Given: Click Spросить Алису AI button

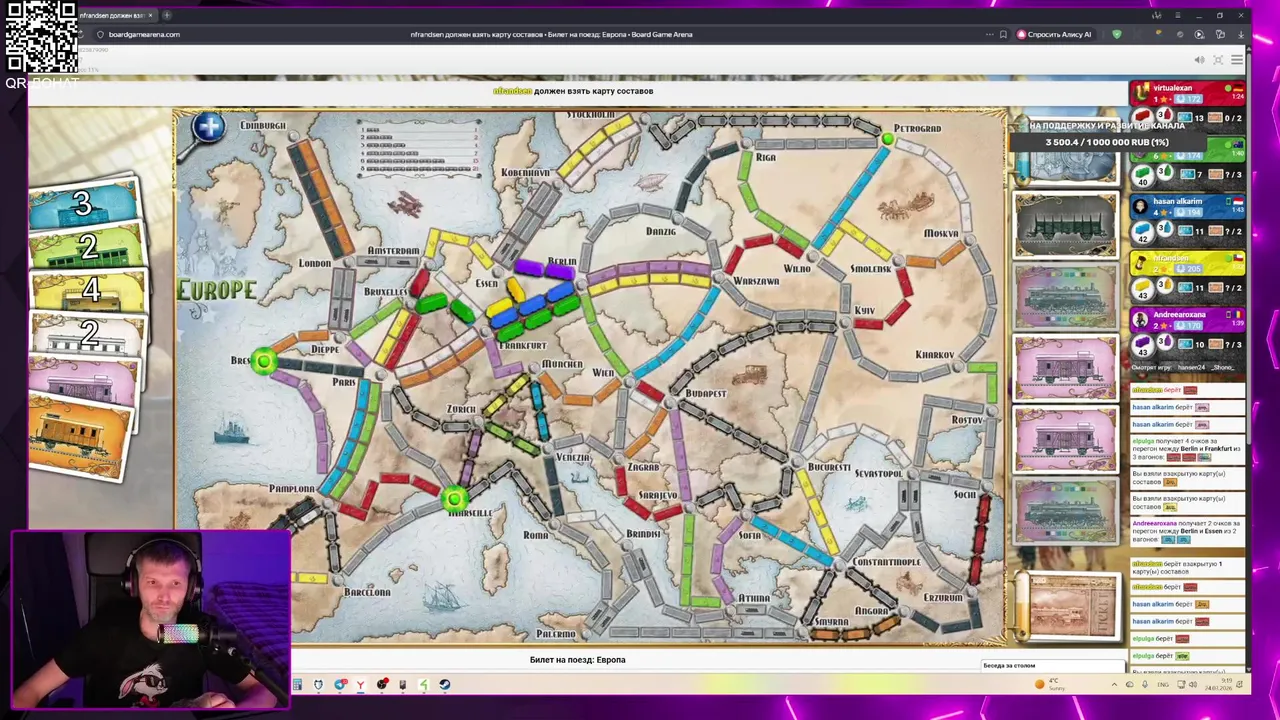Looking at the screenshot, I should click(x=1054, y=34).
